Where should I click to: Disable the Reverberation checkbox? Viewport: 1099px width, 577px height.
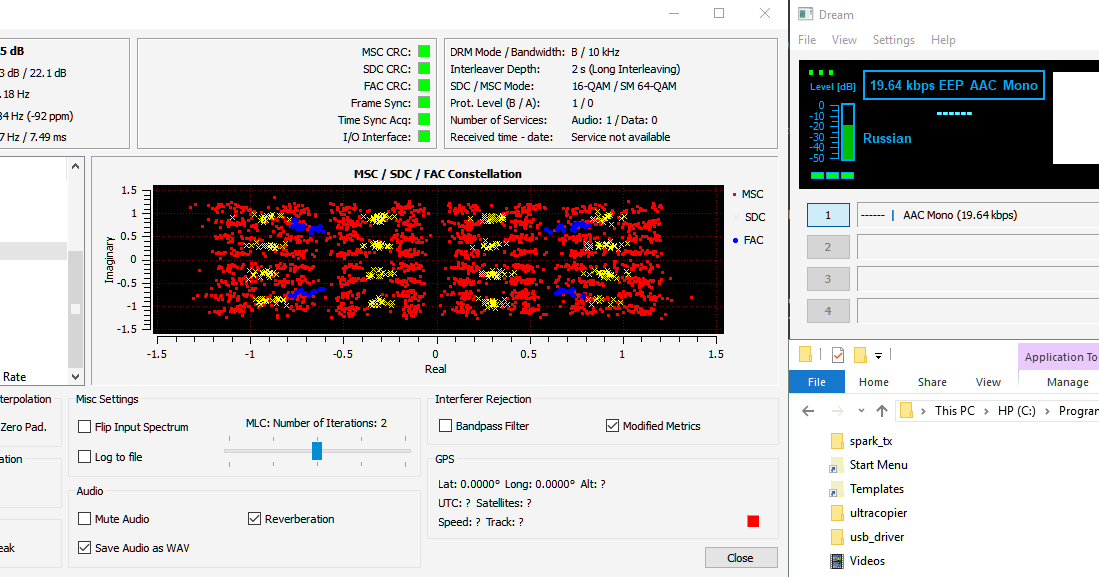(255, 518)
